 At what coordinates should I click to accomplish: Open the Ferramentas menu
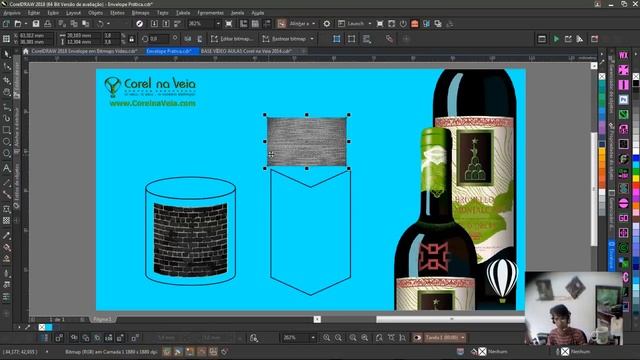[x=210, y=13]
